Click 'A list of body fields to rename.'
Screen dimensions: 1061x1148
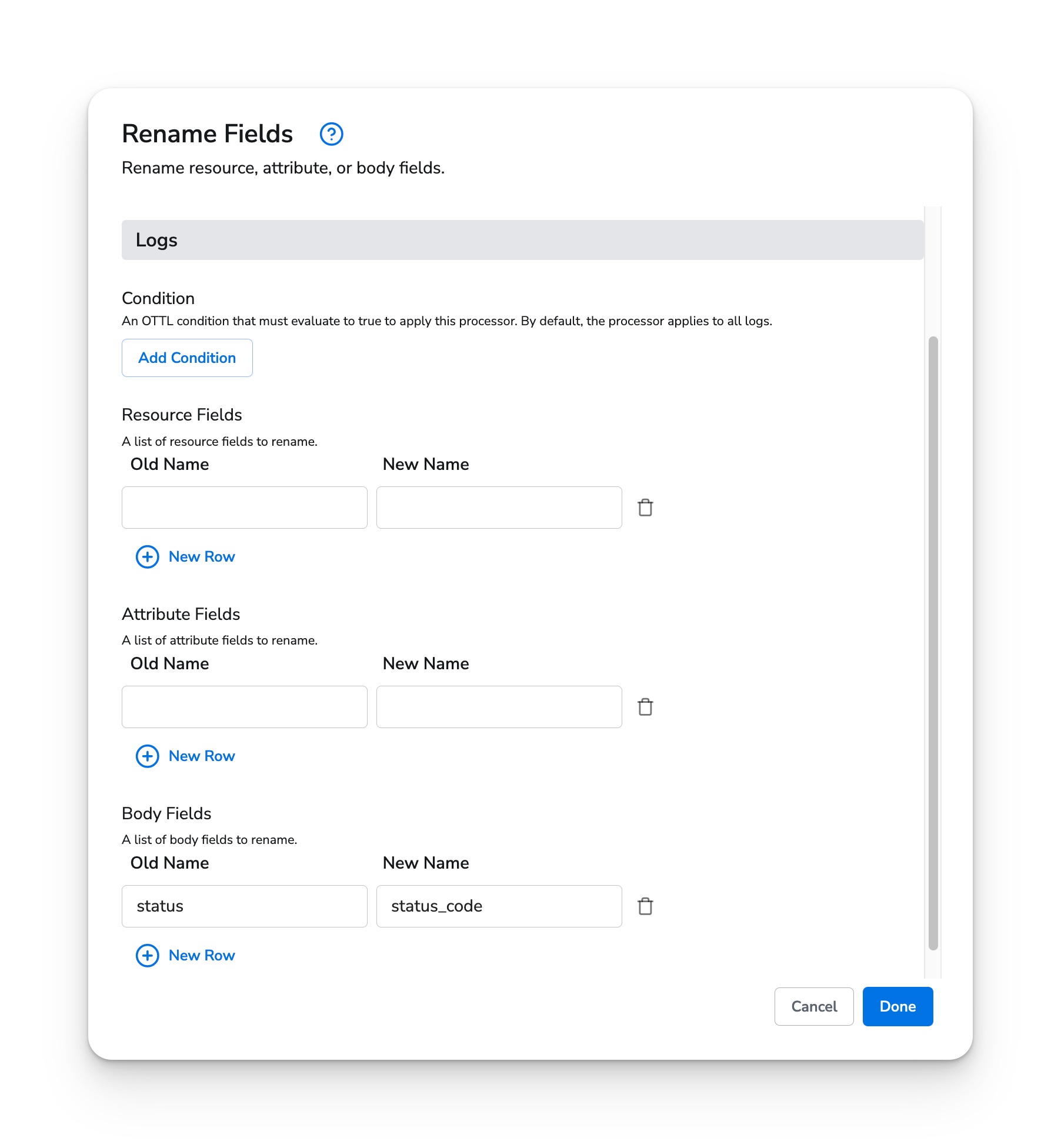209,840
